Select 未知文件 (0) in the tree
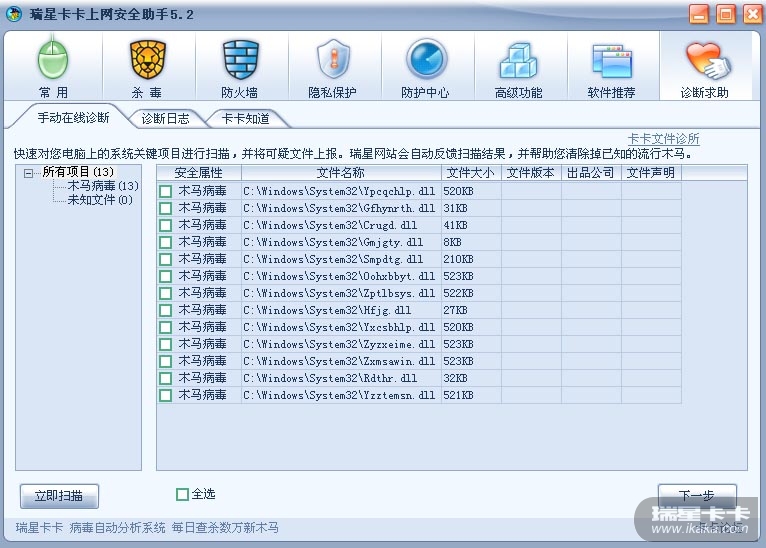Screen dimensions: 766x548 pyautogui.click(x=100, y=200)
